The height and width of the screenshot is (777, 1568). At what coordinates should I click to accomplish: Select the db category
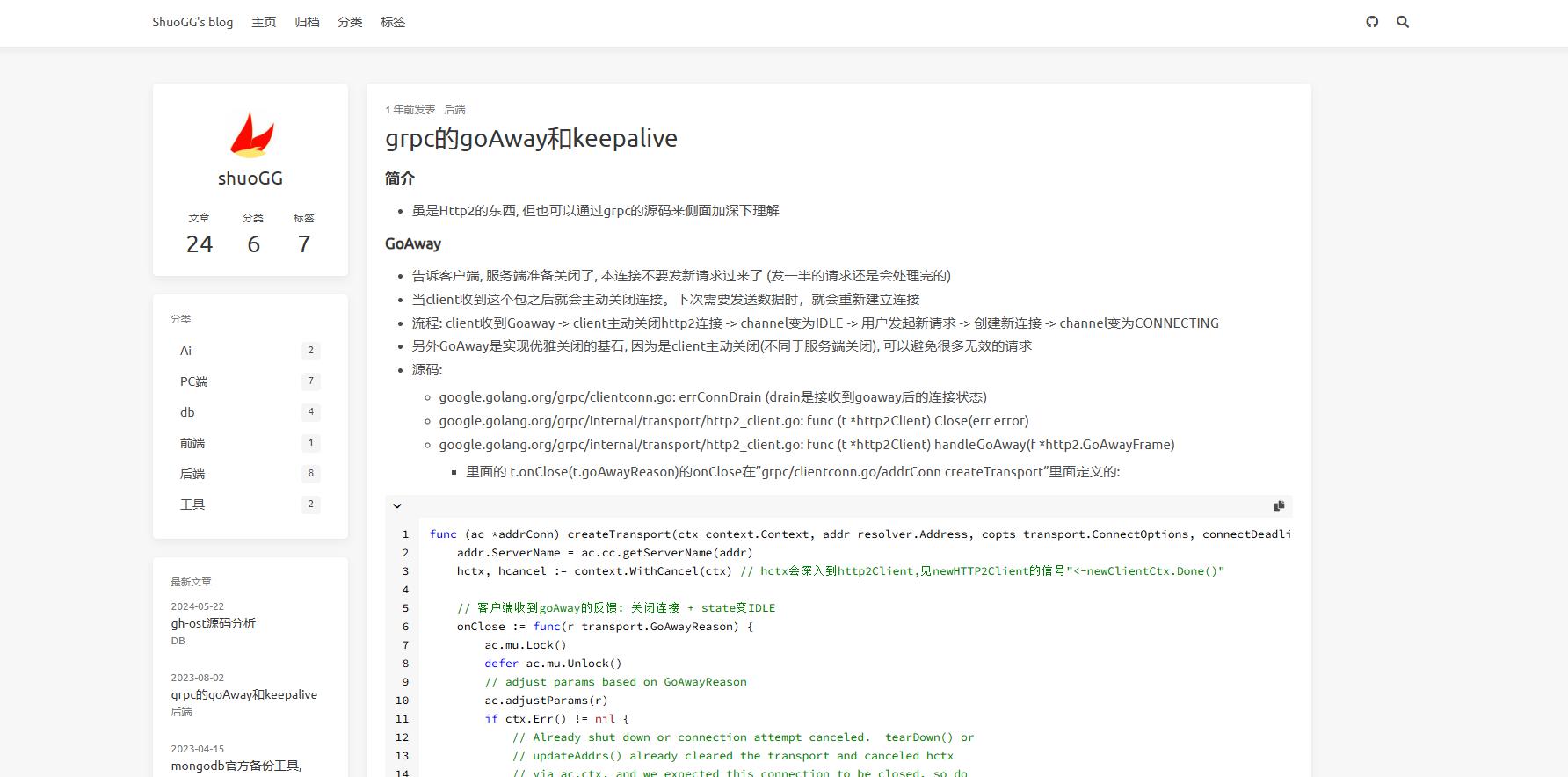[x=250, y=412]
